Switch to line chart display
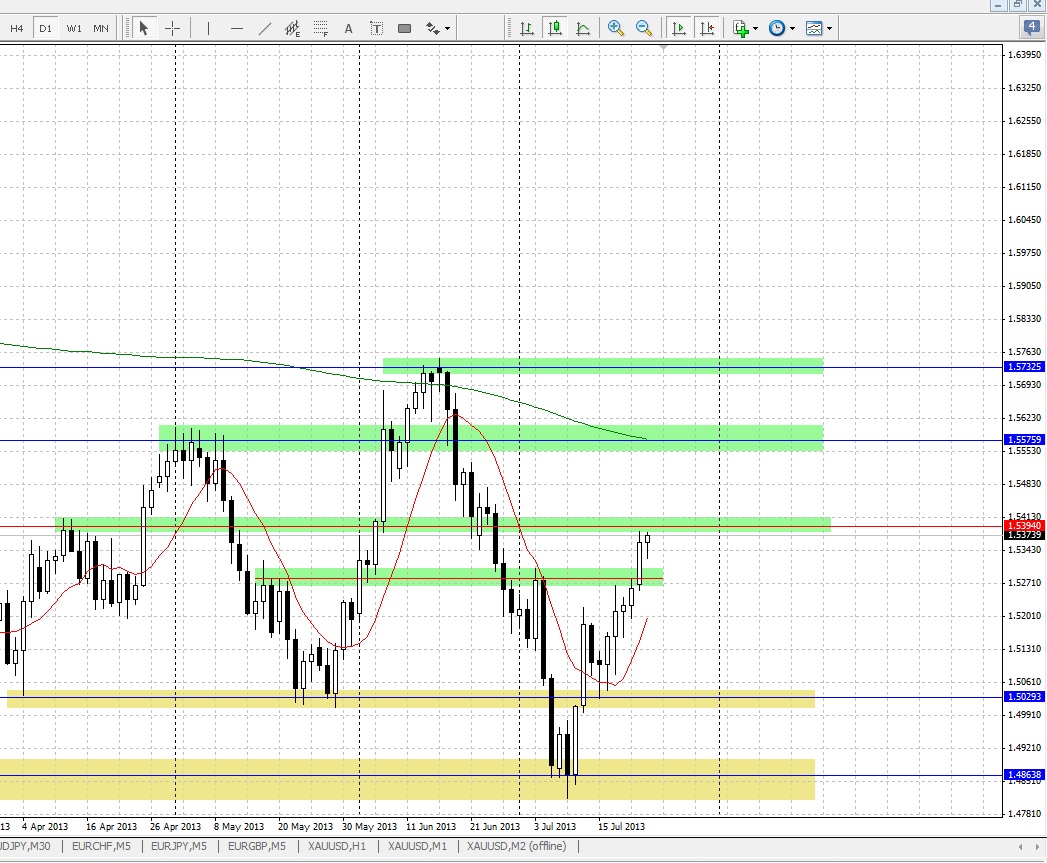 point(583,28)
